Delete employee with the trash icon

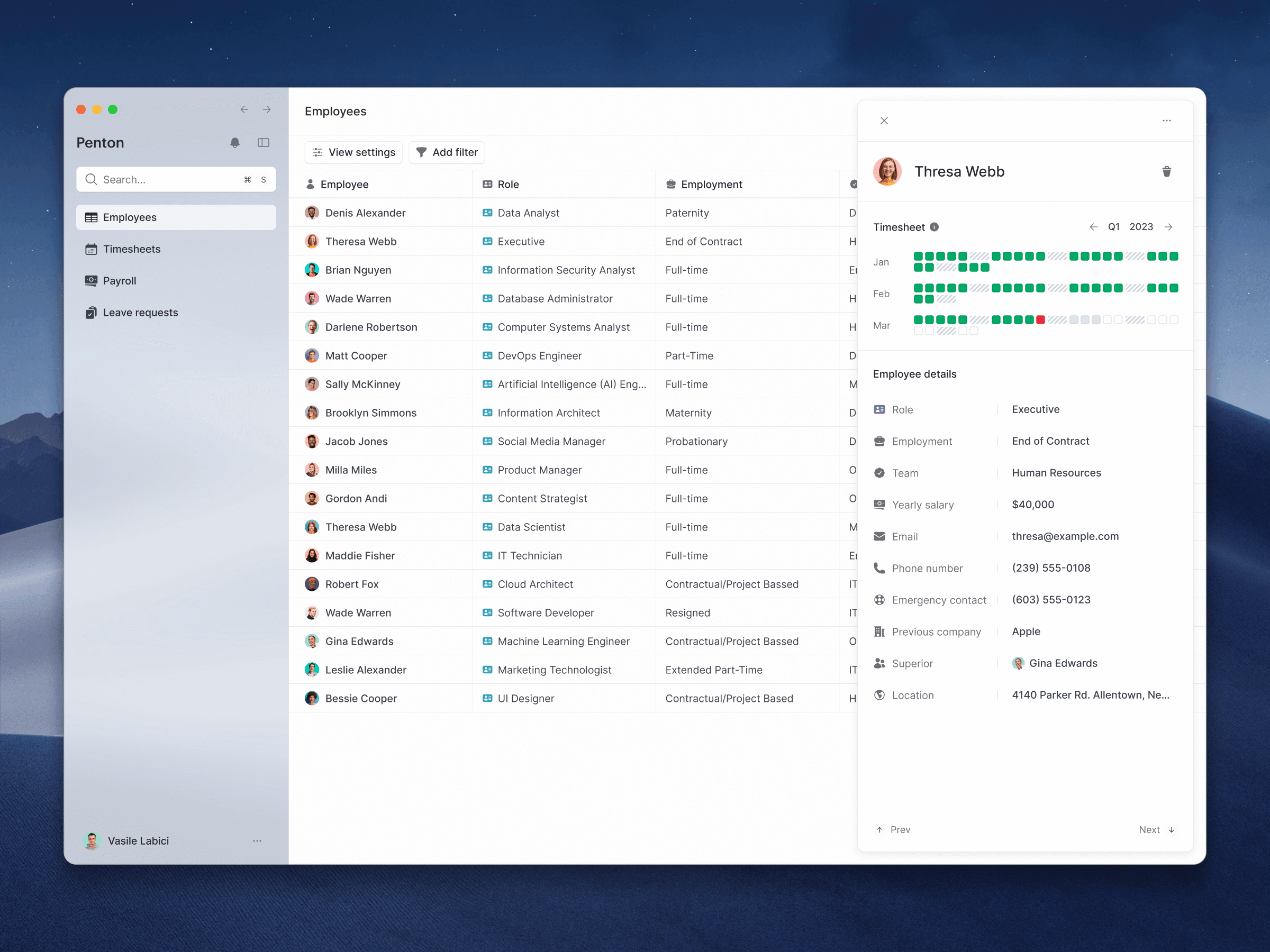pos(1166,171)
